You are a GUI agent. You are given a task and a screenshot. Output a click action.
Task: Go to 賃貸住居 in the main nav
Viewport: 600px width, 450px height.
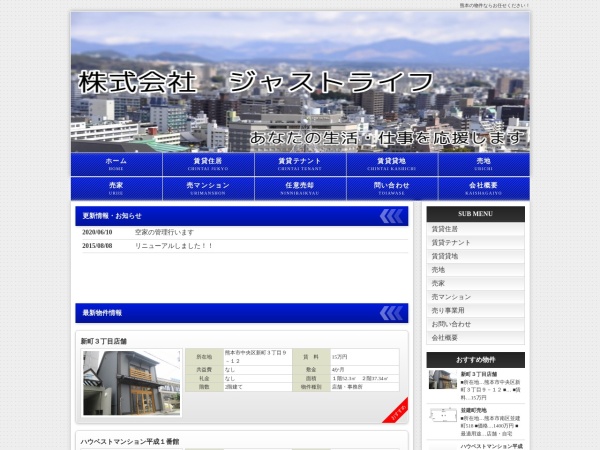coord(208,164)
